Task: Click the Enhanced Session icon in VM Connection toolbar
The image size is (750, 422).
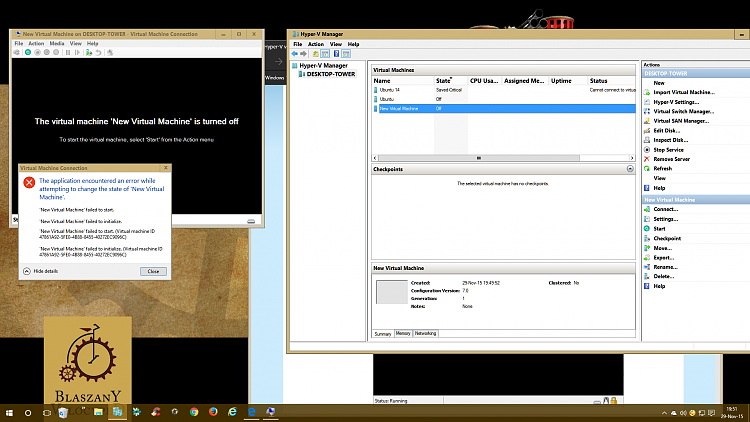Action: (x=110, y=53)
